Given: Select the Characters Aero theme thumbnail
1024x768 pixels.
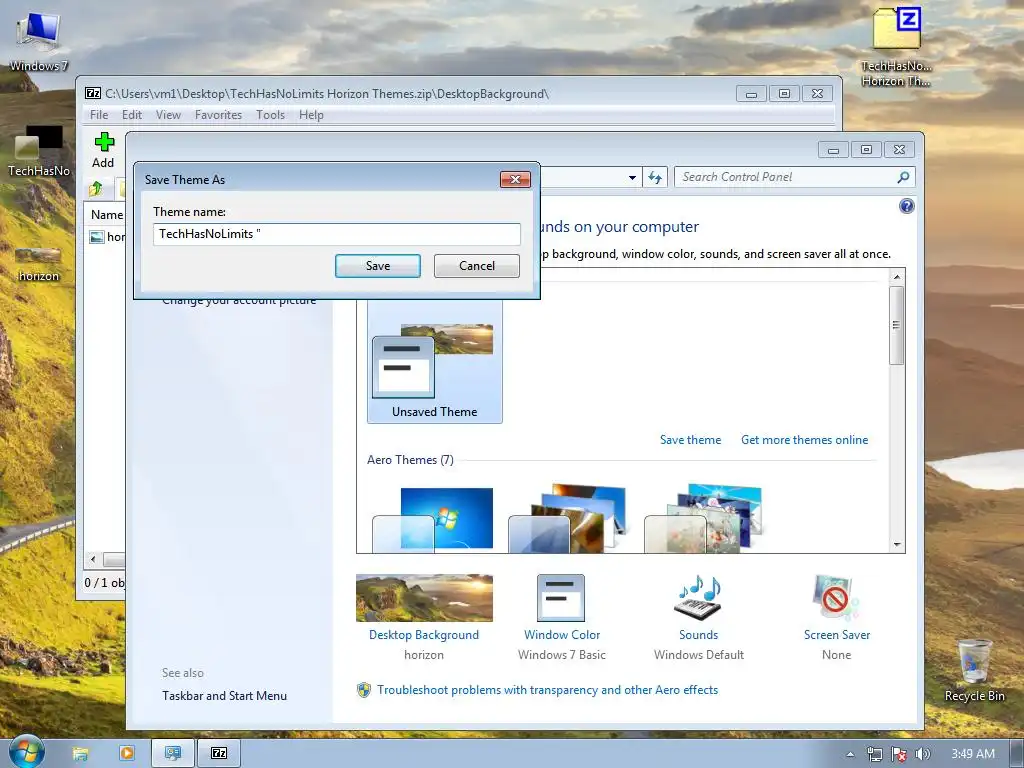Looking at the screenshot, I should tap(703, 519).
